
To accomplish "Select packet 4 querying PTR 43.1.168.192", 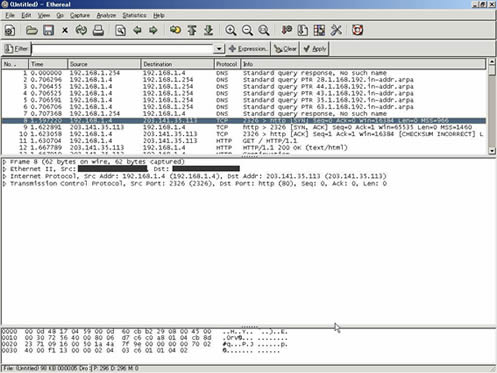I will click(244, 93).
